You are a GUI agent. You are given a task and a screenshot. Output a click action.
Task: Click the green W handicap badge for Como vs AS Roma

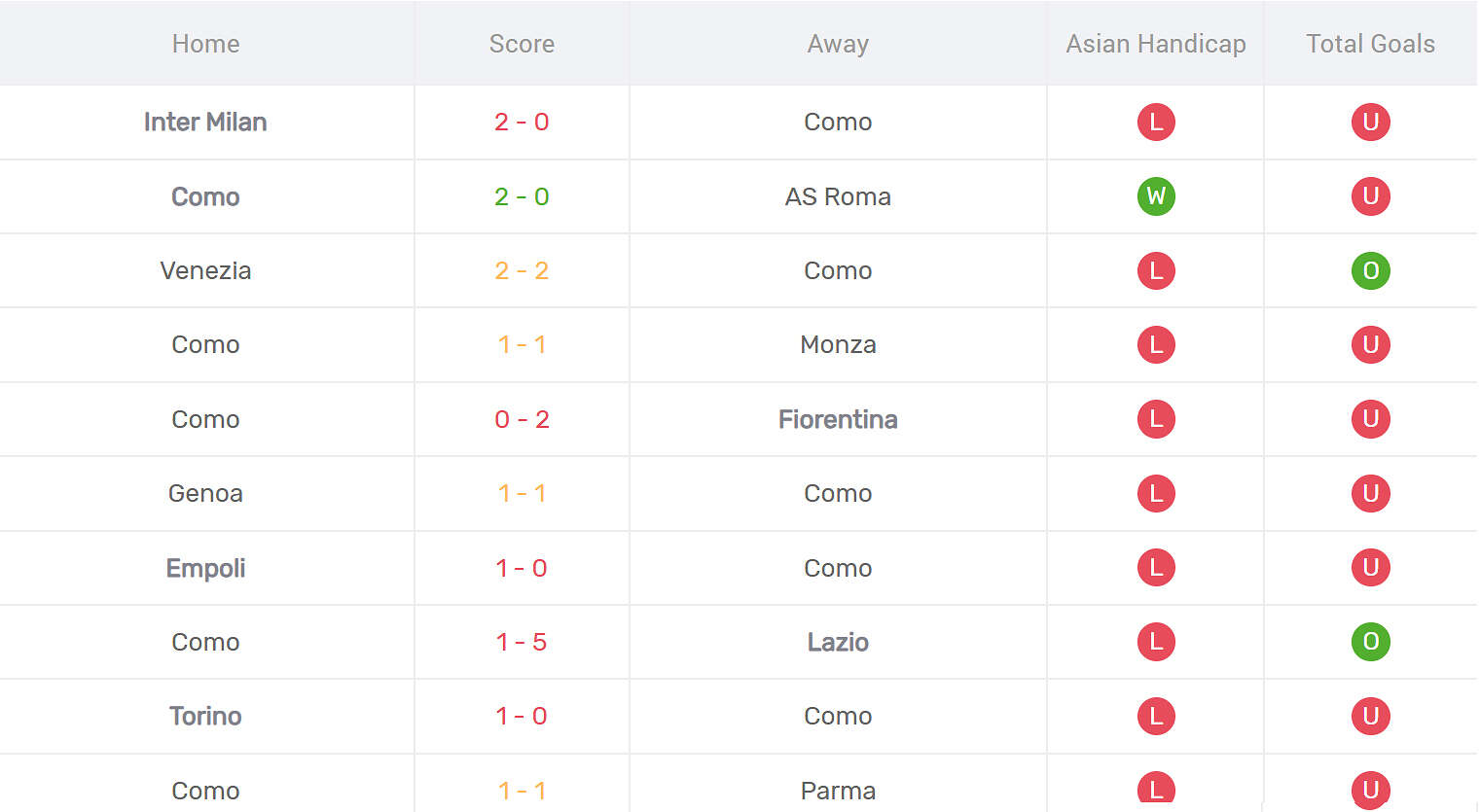point(1156,196)
